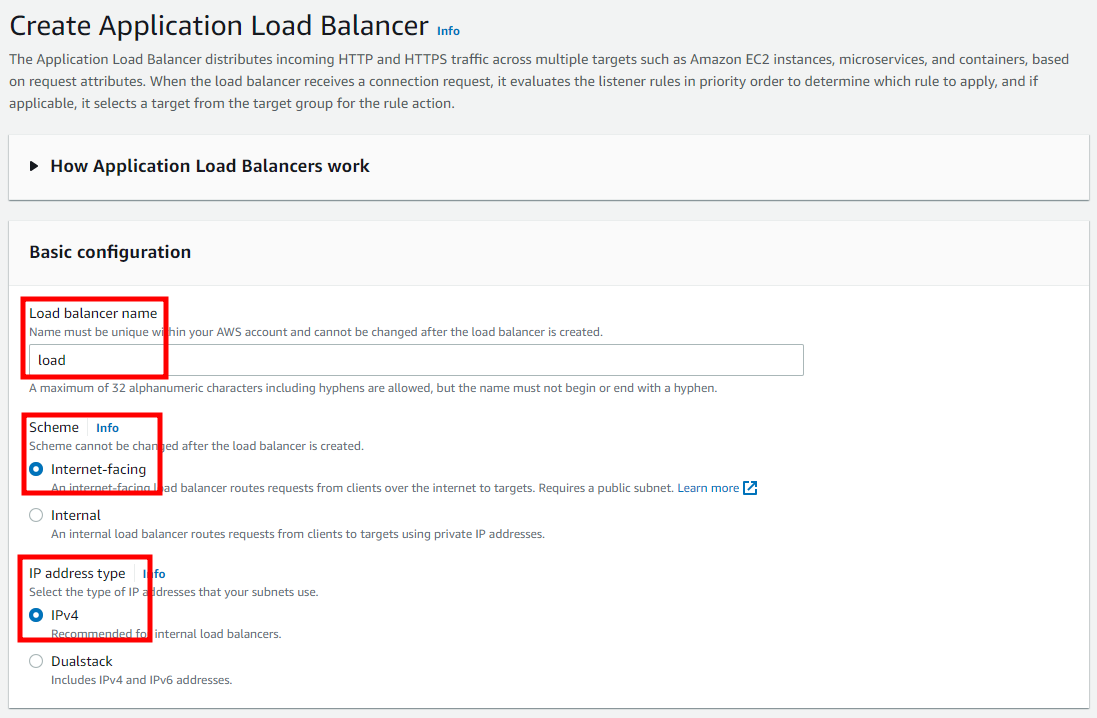Select the Dualstack address type radio button
Viewport: 1097px width, 718px height.
click(x=36, y=661)
